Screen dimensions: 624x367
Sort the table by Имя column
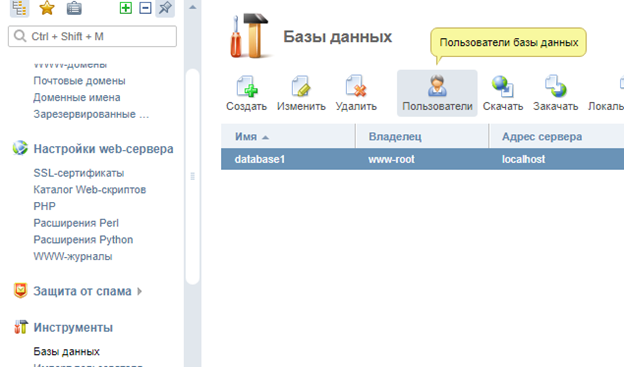(289, 137)
